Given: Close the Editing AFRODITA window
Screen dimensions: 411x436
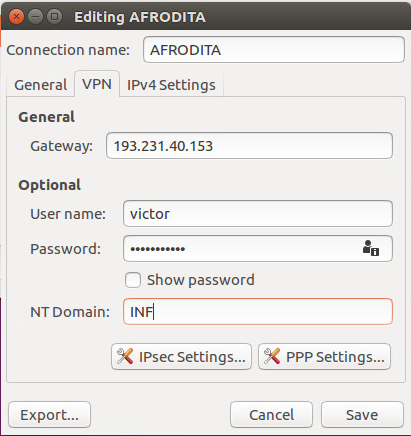Looking at the screenshot, I should 16,16.
